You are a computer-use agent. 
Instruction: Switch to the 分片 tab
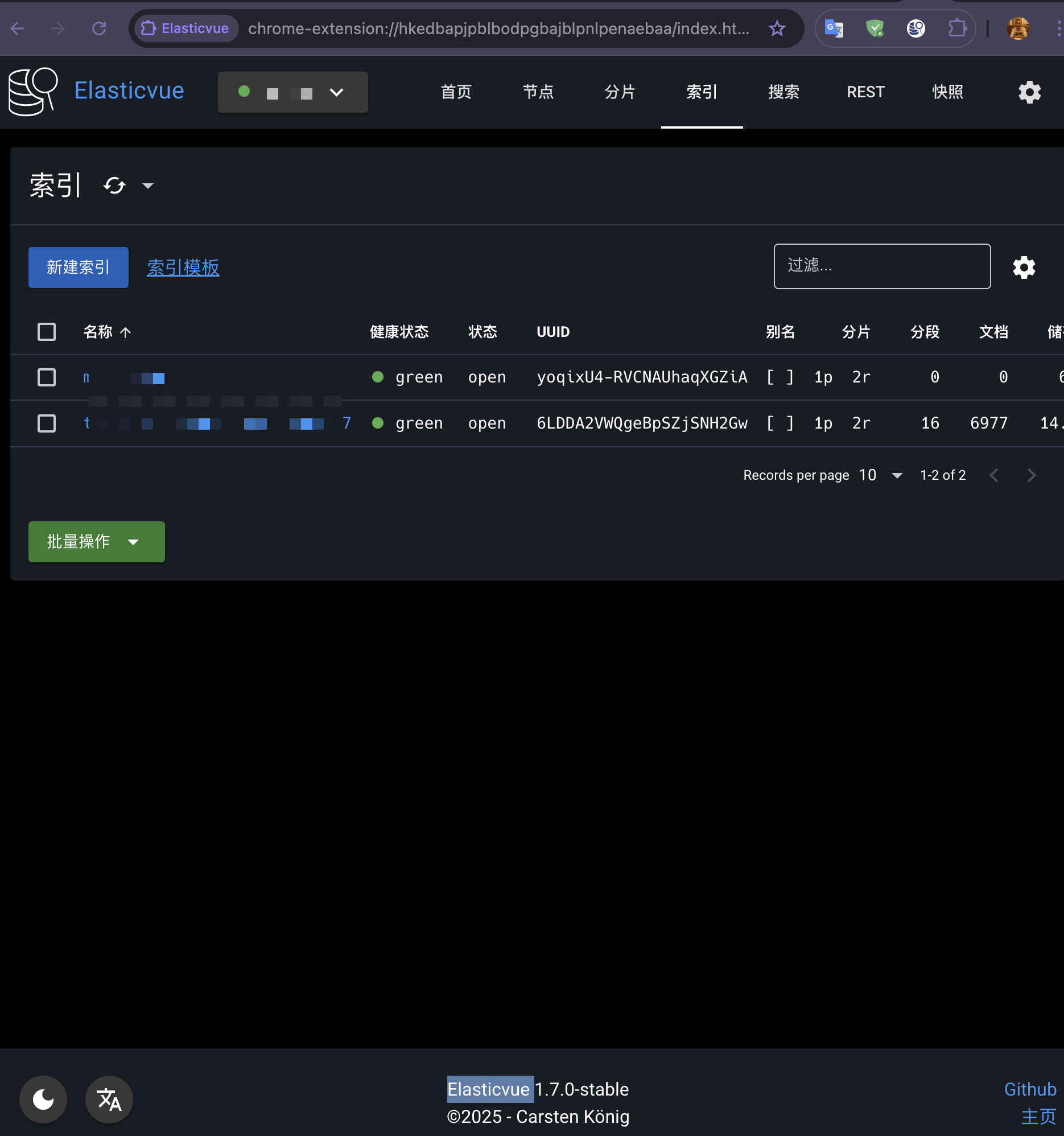click(x=620, y=92)
